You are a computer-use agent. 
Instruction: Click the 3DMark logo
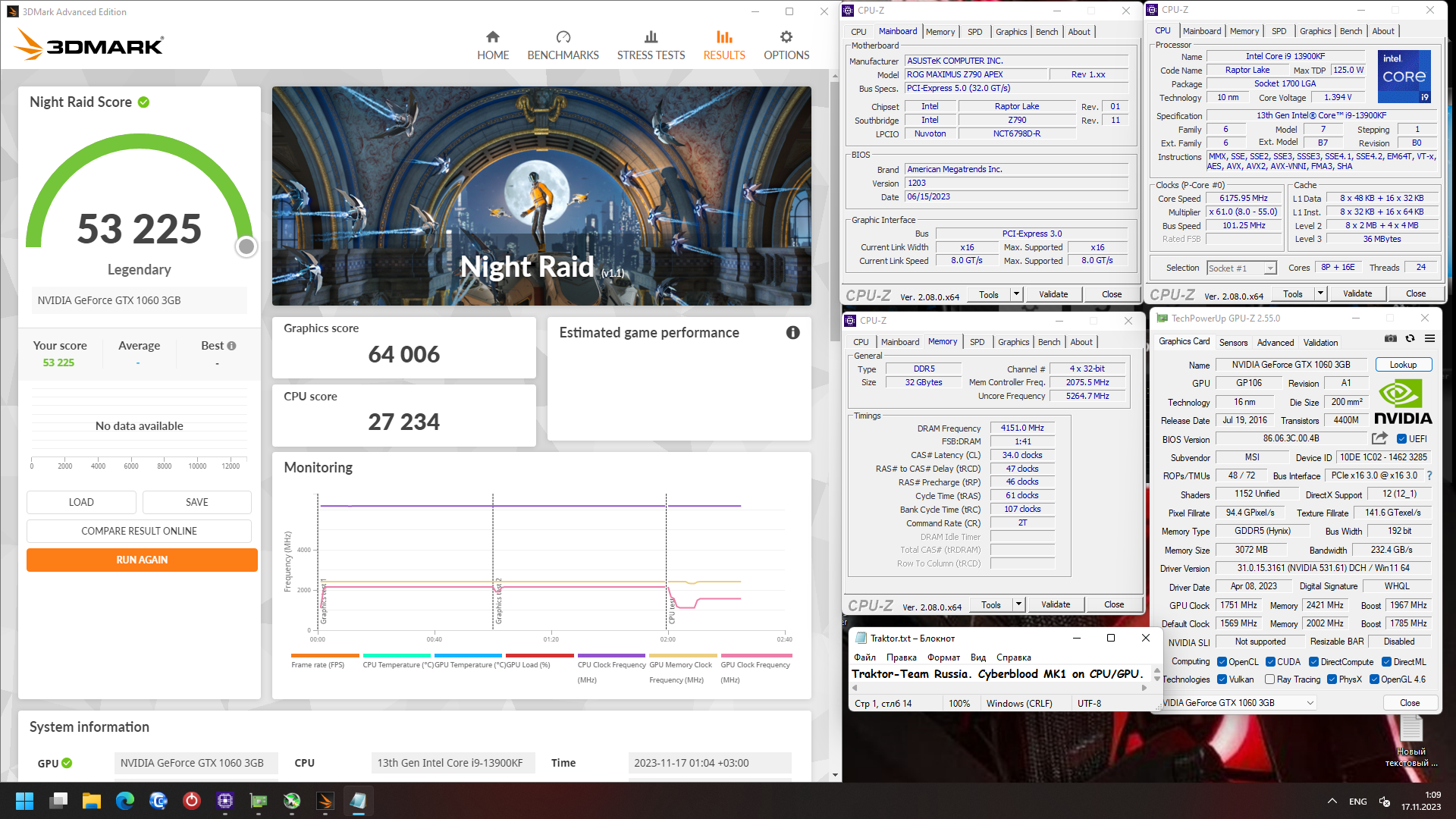tap(89, 45)
